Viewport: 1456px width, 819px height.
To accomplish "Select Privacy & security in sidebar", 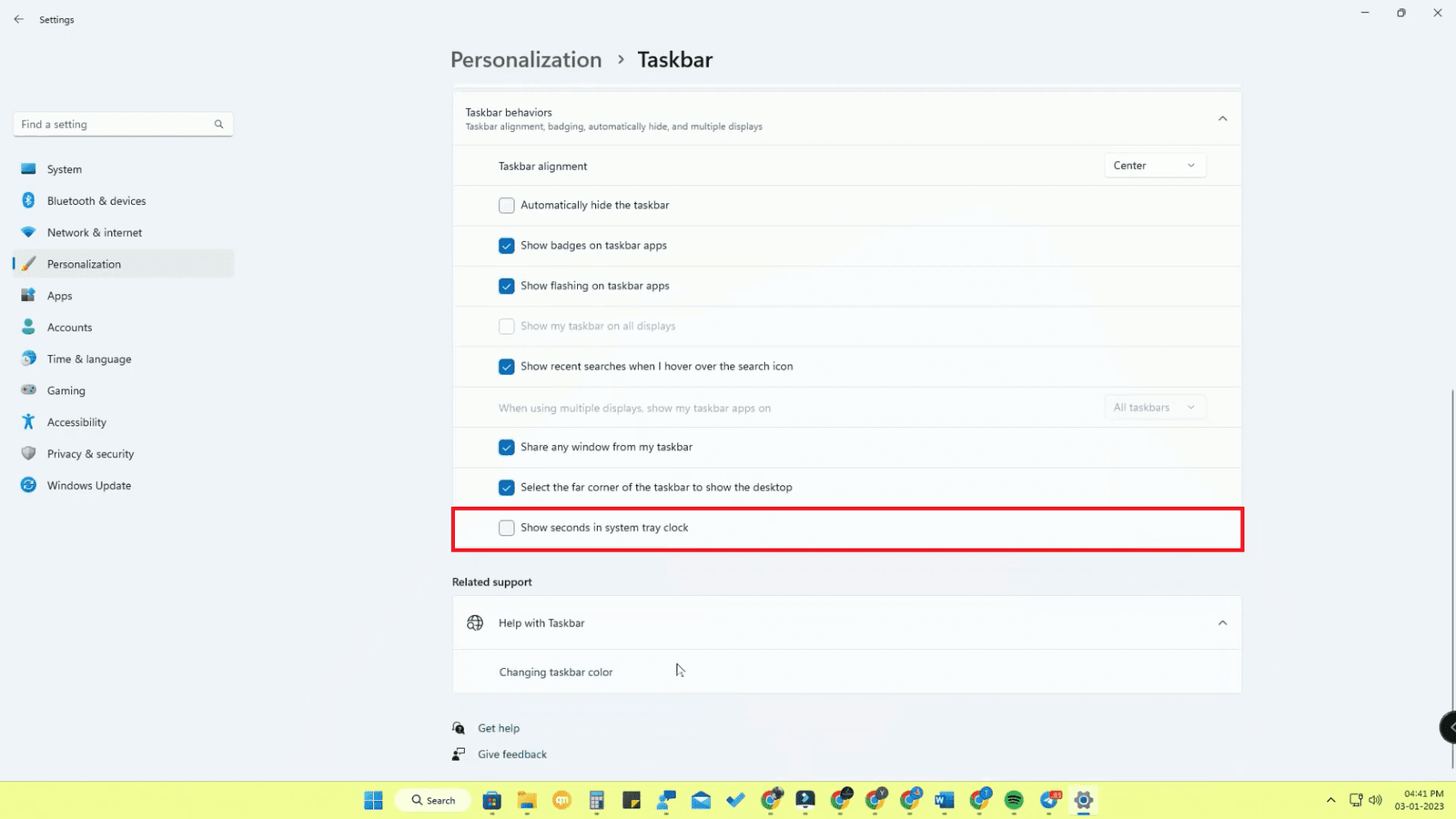I will pyautogui.click(x=90, y=454).
